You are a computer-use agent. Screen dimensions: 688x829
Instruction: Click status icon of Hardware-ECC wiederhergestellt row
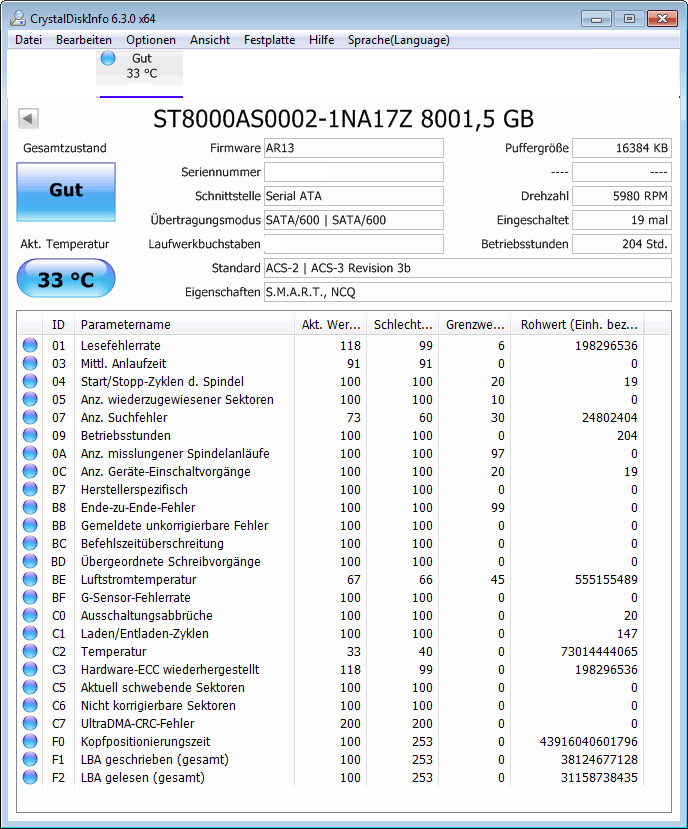point(30,669)
